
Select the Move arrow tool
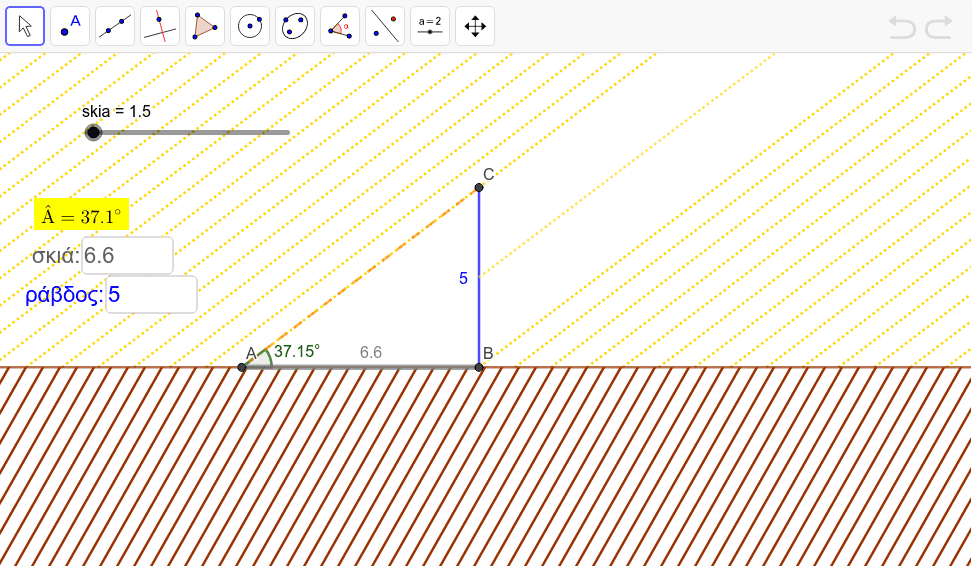tap(25, 26)
